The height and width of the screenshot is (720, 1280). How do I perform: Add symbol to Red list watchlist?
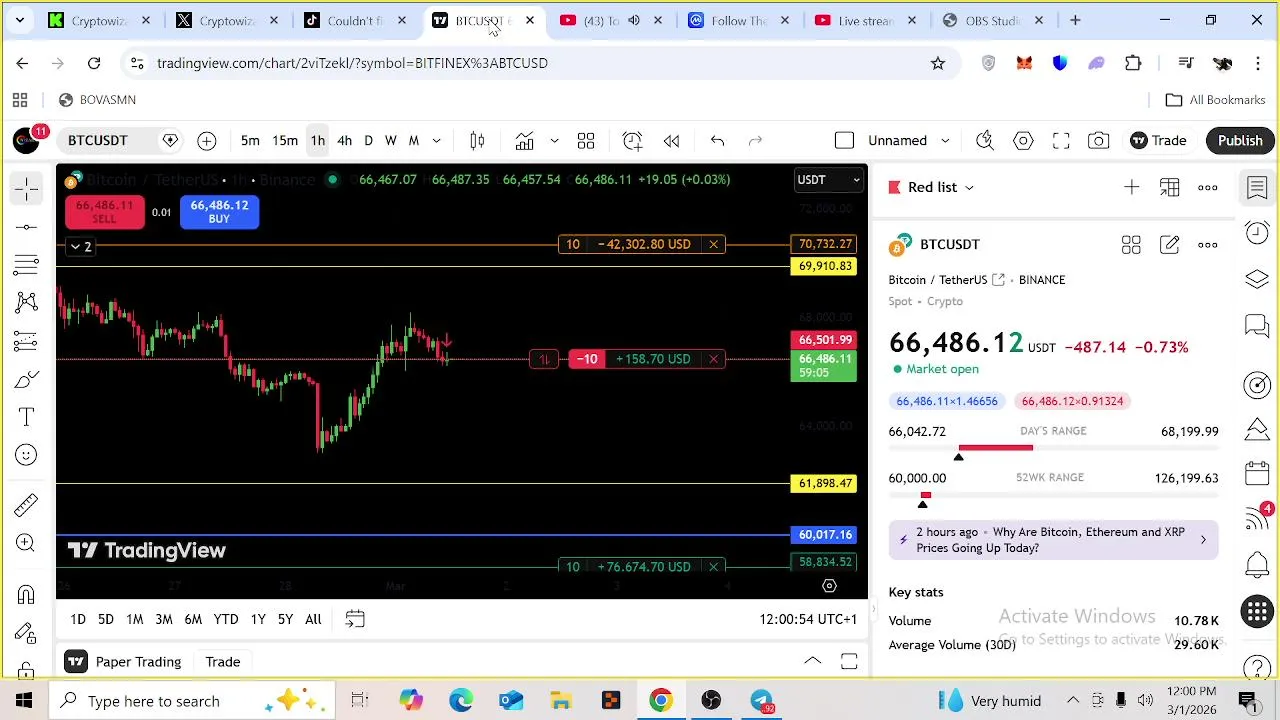click(x=1131, y=187)
